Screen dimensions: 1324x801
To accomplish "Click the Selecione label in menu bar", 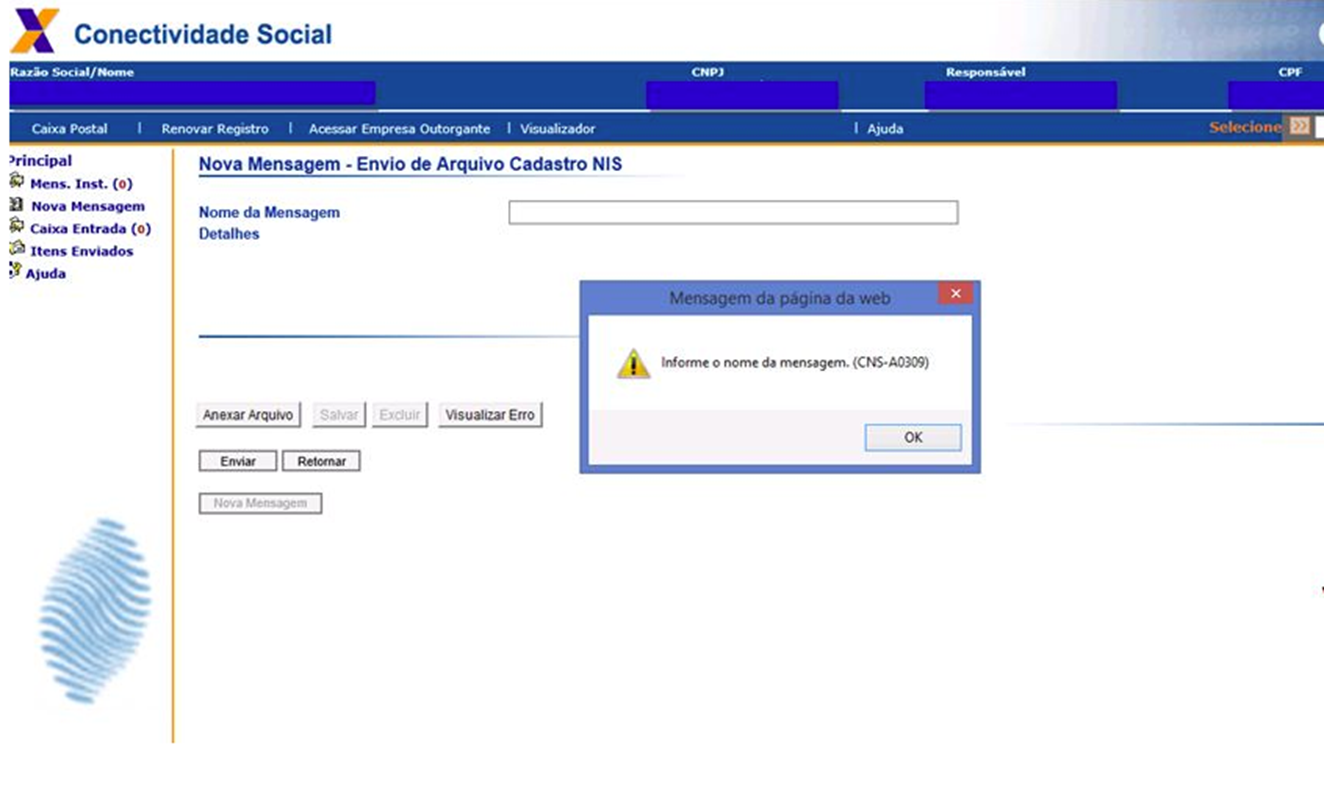I will [1245, 127].
